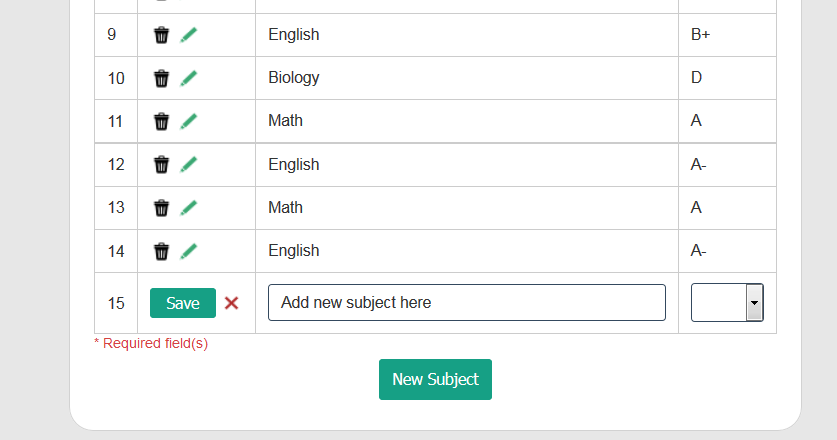Screen dimensions: 837x440
Task: Delete row 14 English with trash icon
Action: coord(161,251)
